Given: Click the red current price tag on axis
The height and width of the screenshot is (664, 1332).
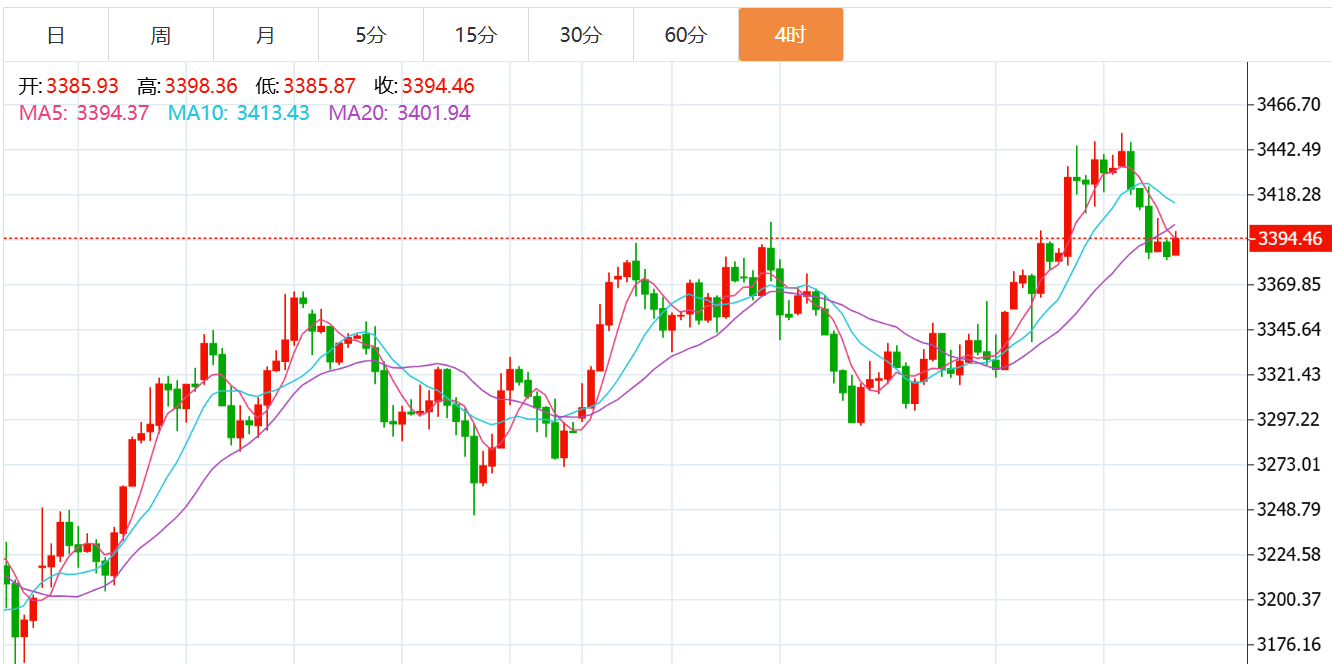Looking at the screenshot, I should 1290,238.
